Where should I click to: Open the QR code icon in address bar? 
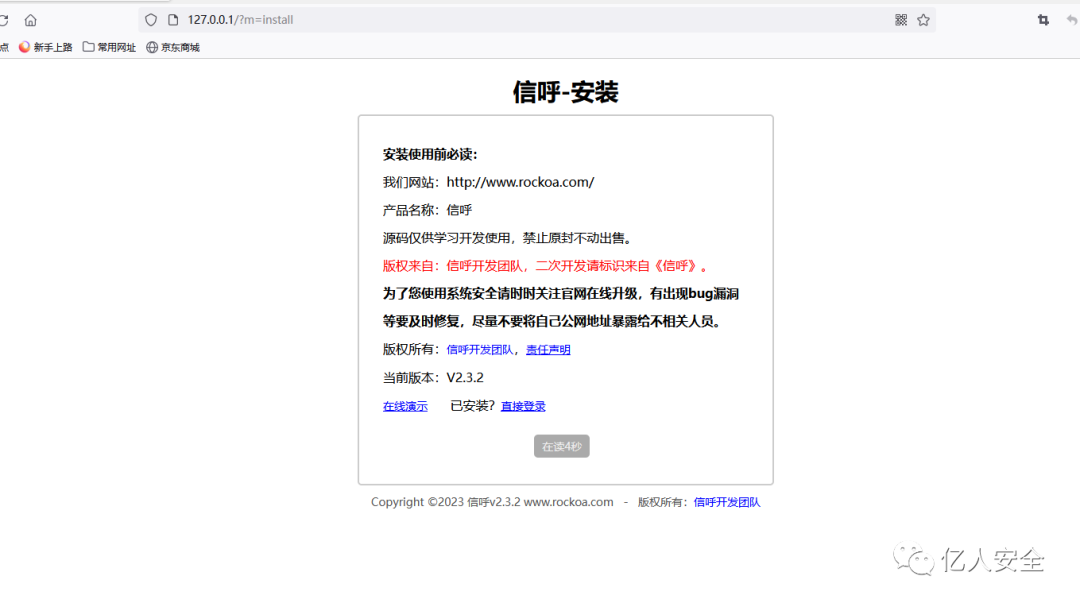tap(901, 20)
